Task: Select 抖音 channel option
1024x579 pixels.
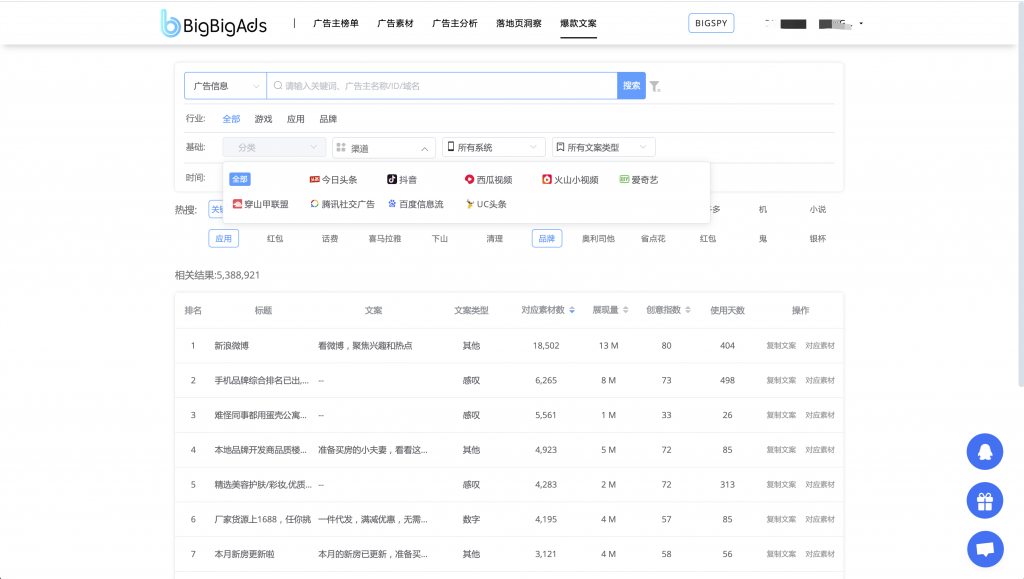Action: [x=402, y=180]
